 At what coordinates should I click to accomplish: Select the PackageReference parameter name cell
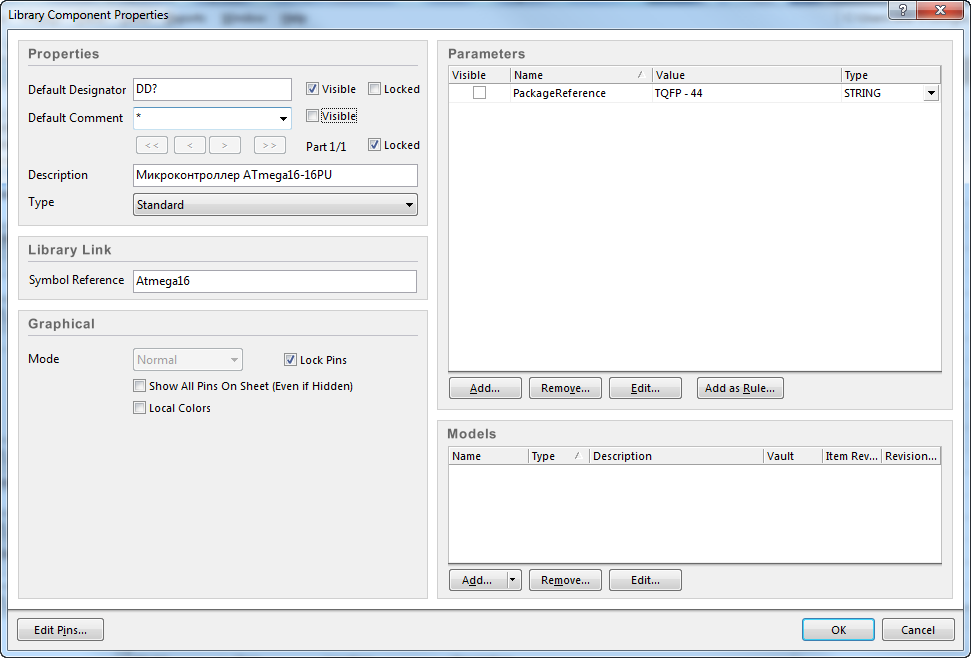[x=581, y=93]
